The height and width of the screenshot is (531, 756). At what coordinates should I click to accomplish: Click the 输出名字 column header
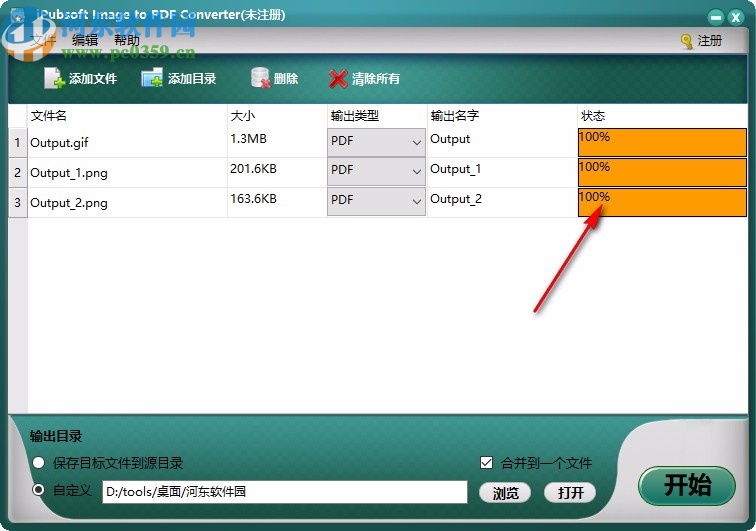click(502, 116)
